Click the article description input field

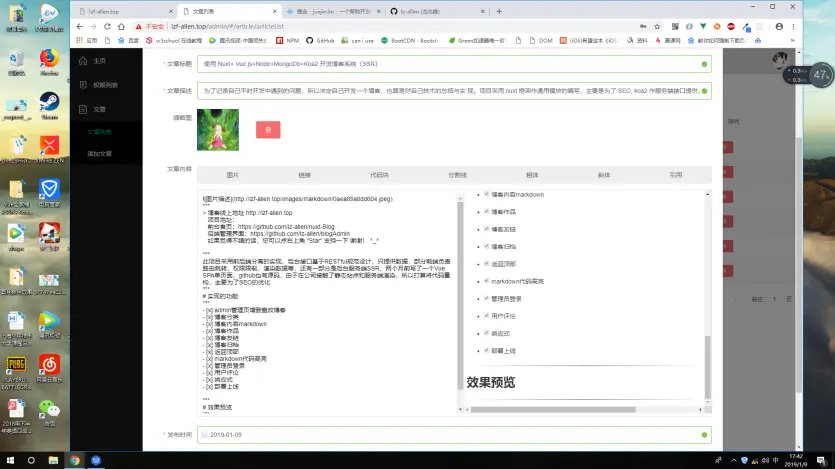point(454,90)
